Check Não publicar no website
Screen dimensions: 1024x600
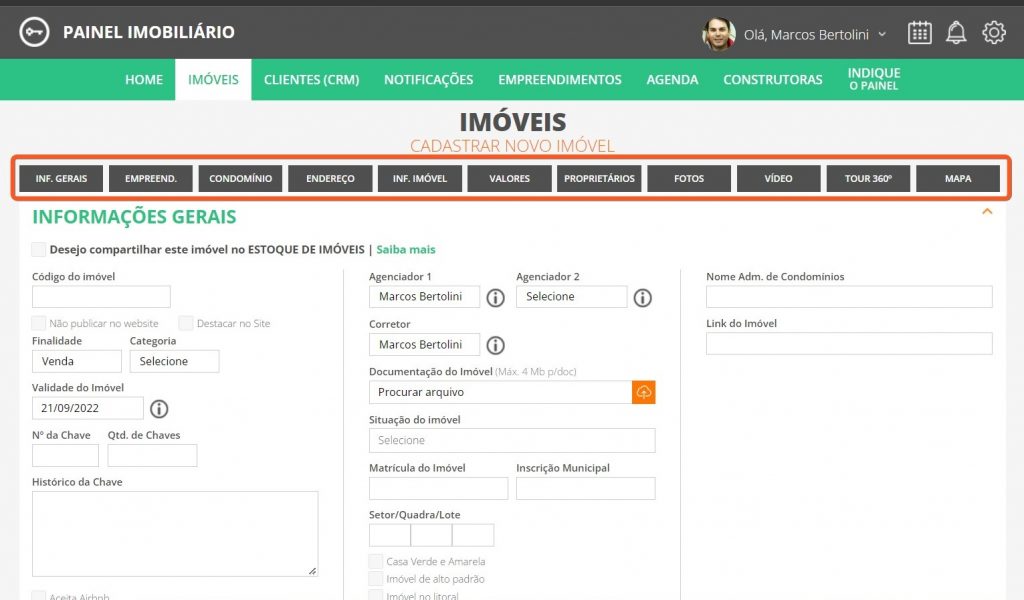[39, 323]
